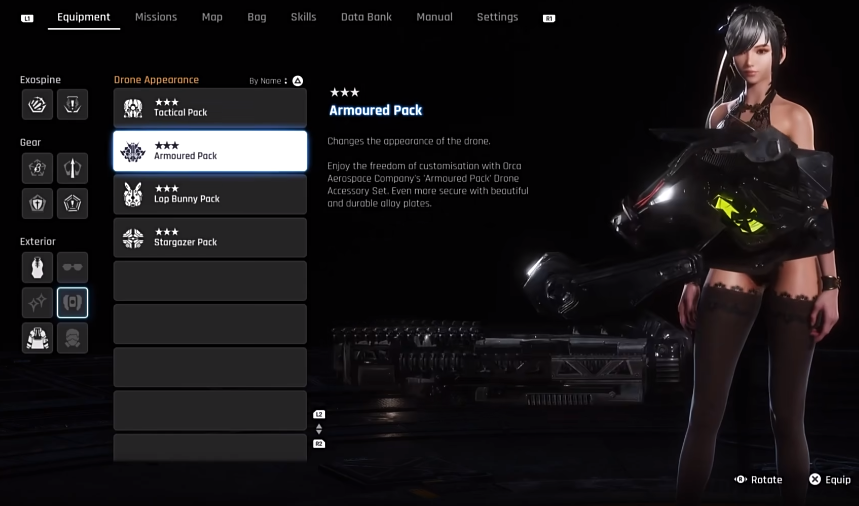This screenshot has width=859, height=506.
Task: Open the Exterior outfit bodysuit slot
Action: point(37,267)
